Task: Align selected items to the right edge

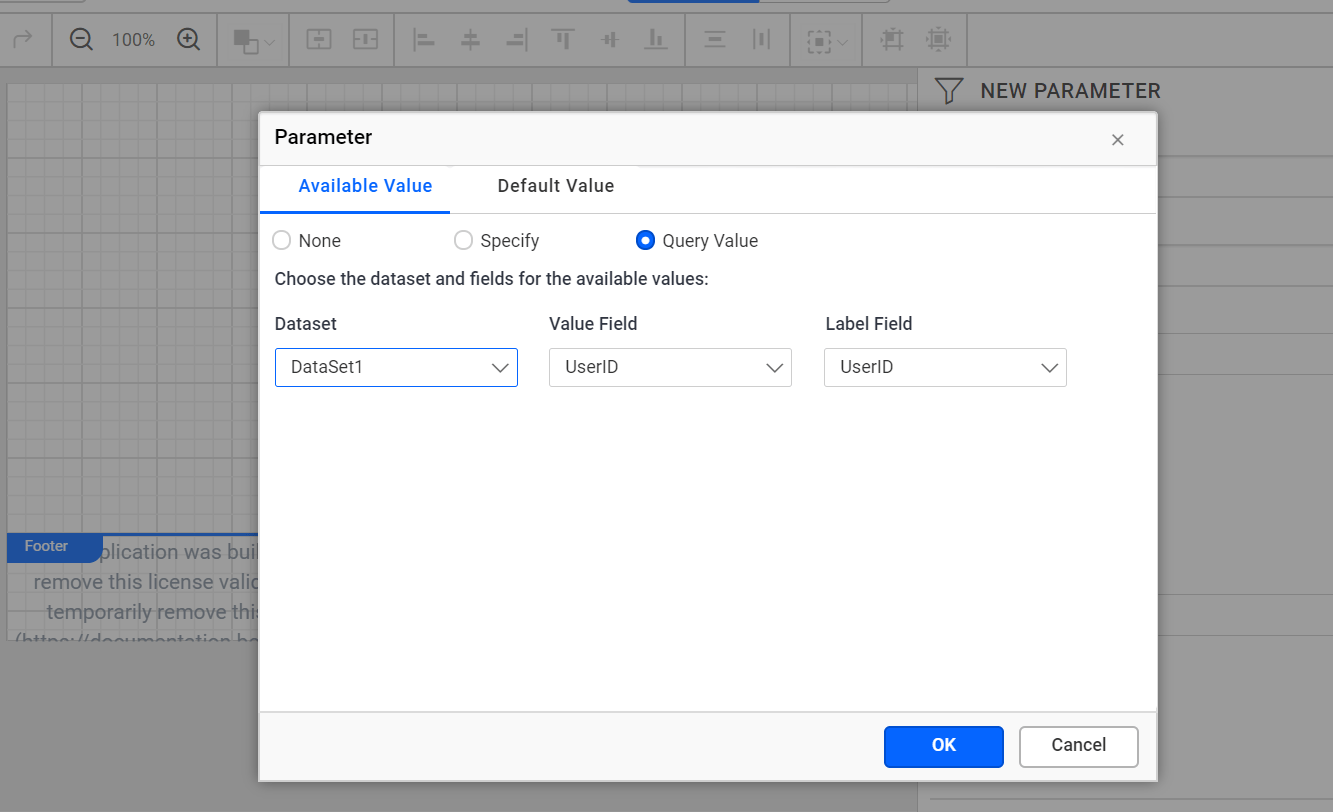Action: pyautogui.click(x=516, y=40)
